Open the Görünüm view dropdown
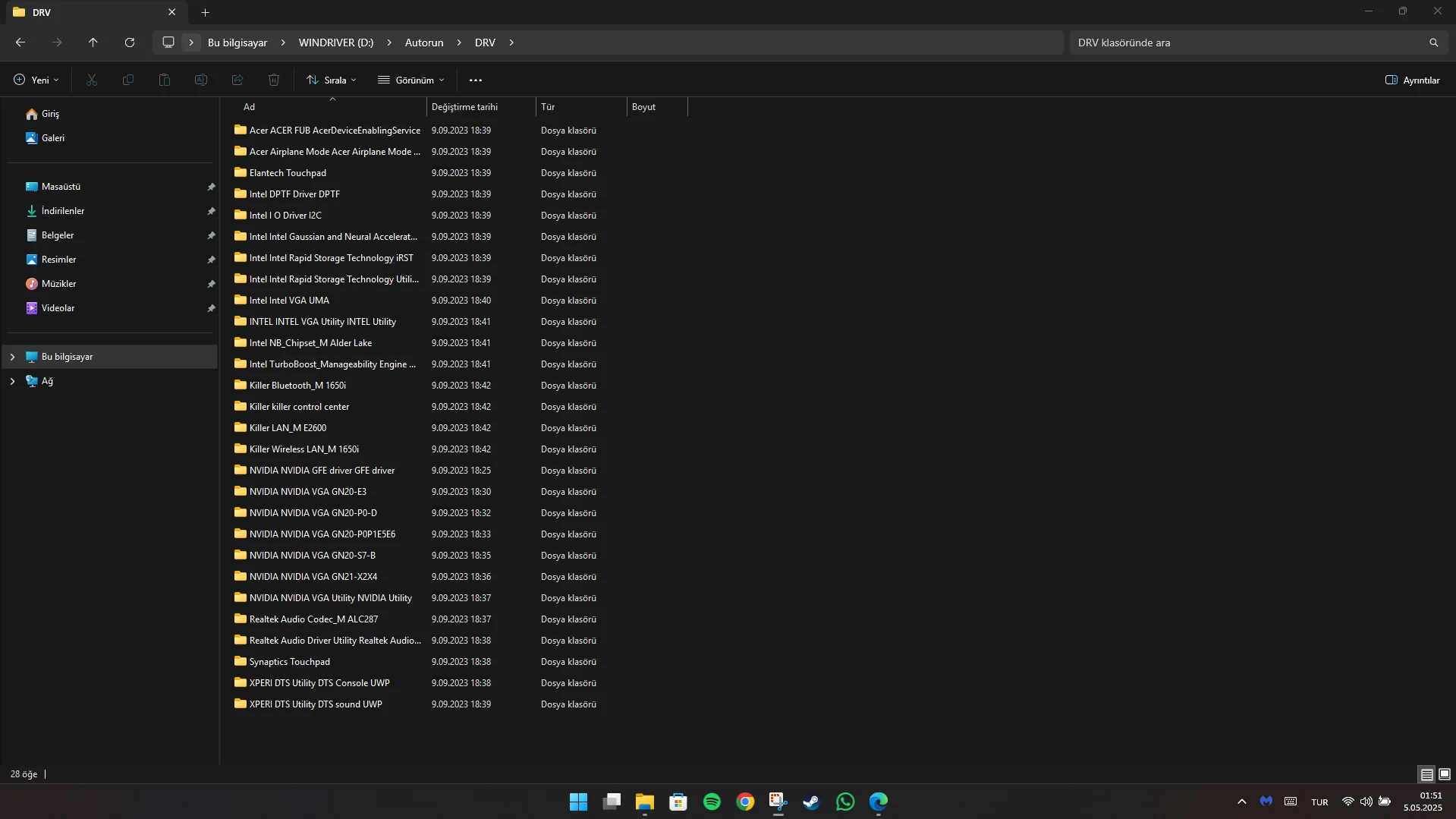Image resolution: width=1456 pixels, height=819 pixels. [x=411, y=80]
